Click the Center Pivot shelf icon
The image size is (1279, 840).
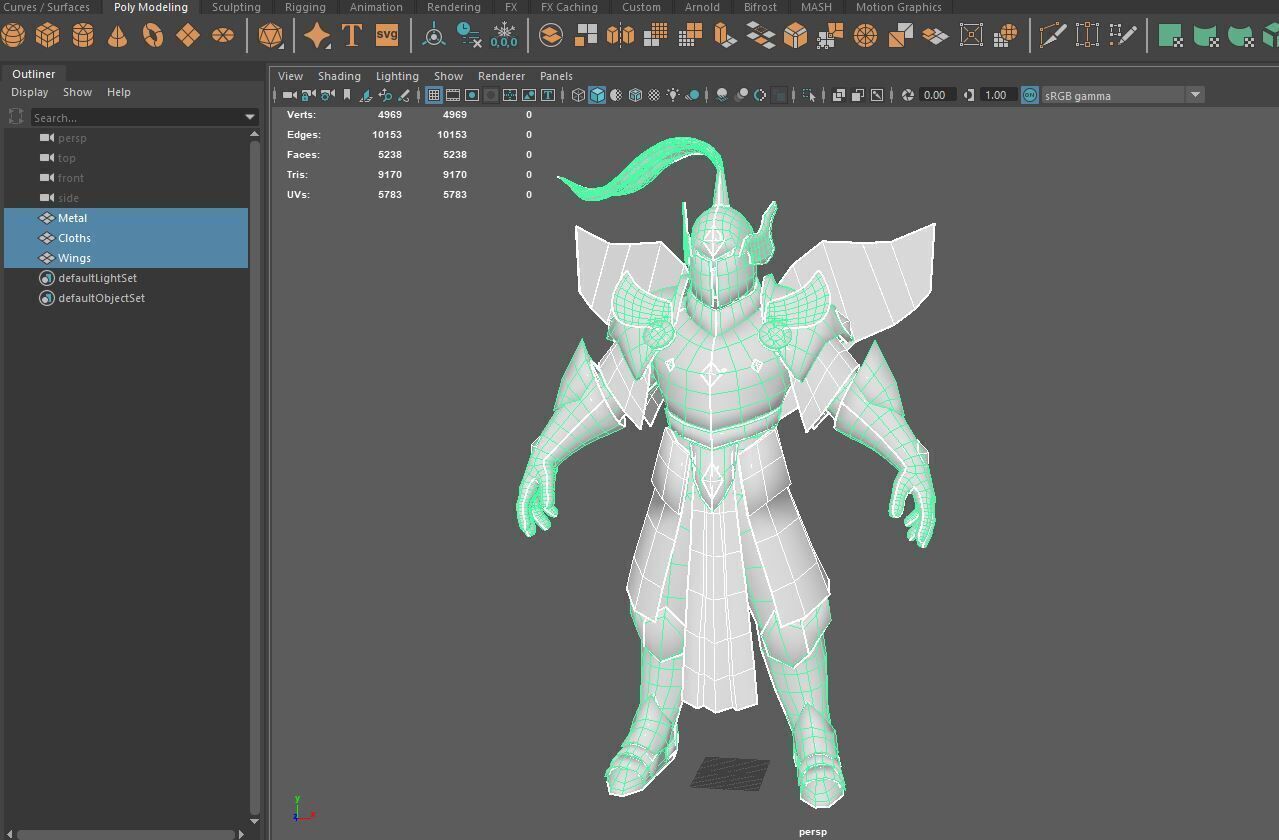[434, 35]
